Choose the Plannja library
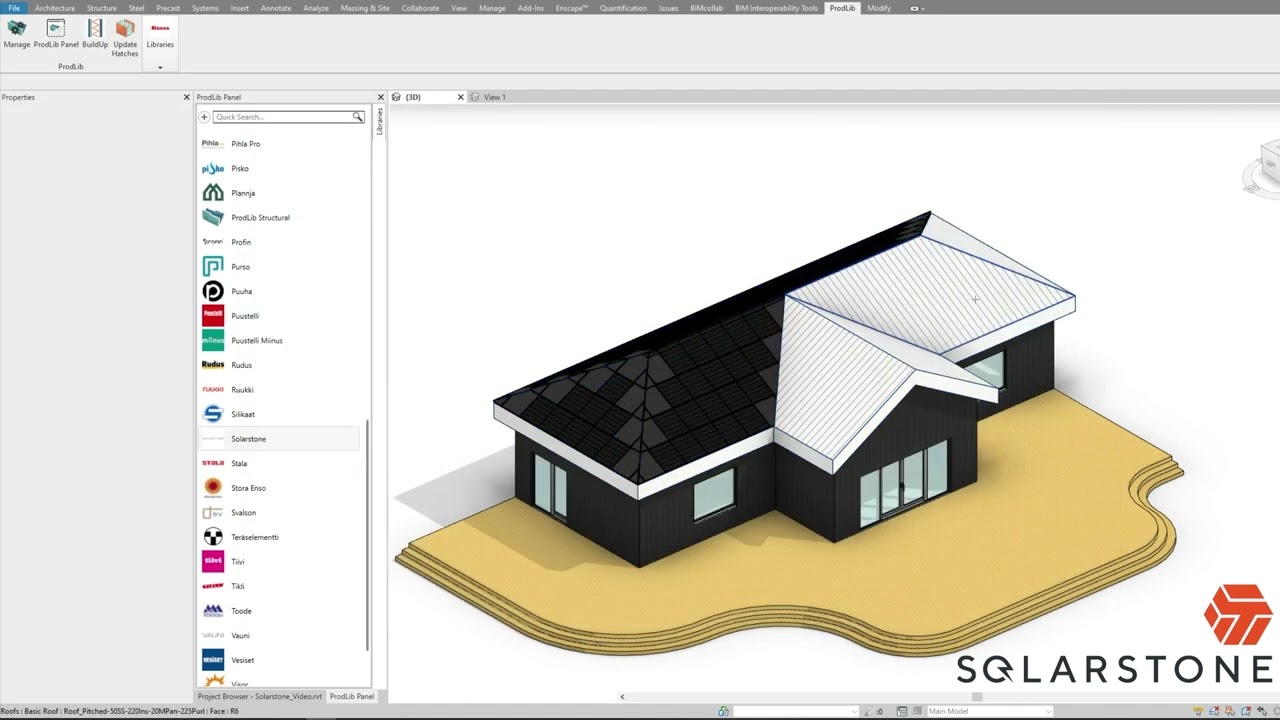 (x=279, y=193)
